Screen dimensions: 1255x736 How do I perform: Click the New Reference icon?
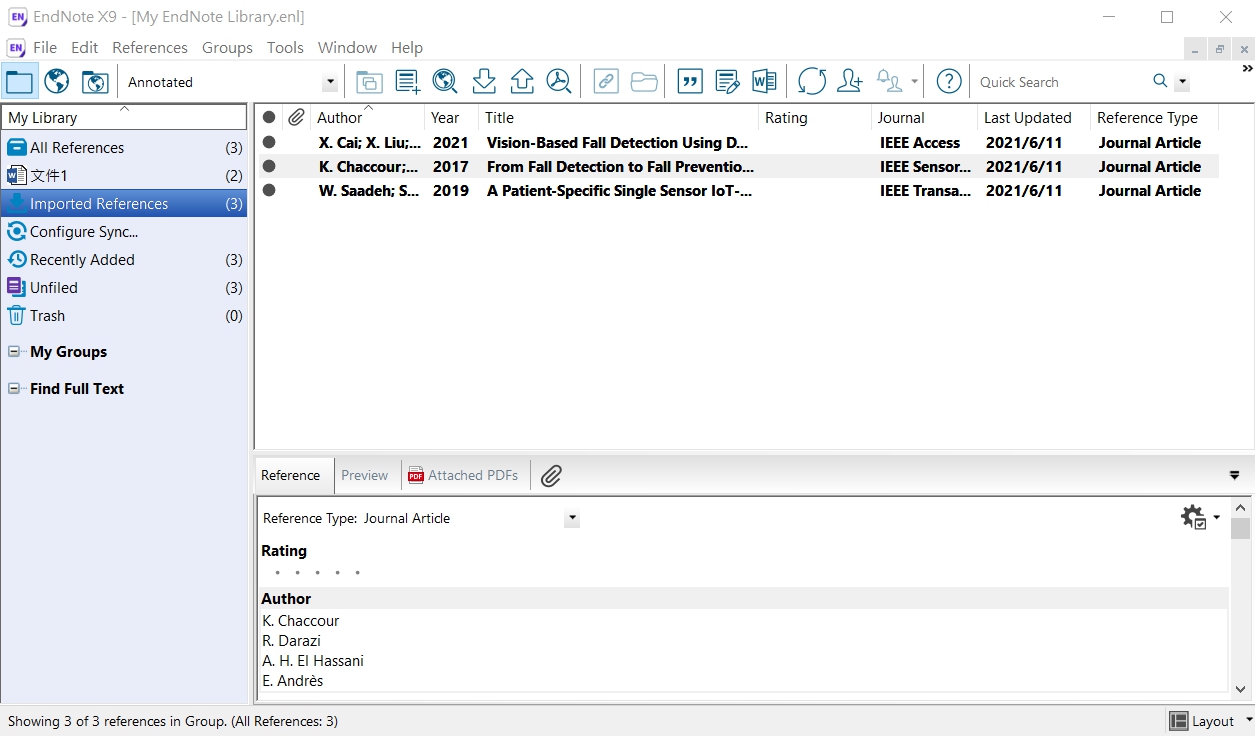(407, 82)
